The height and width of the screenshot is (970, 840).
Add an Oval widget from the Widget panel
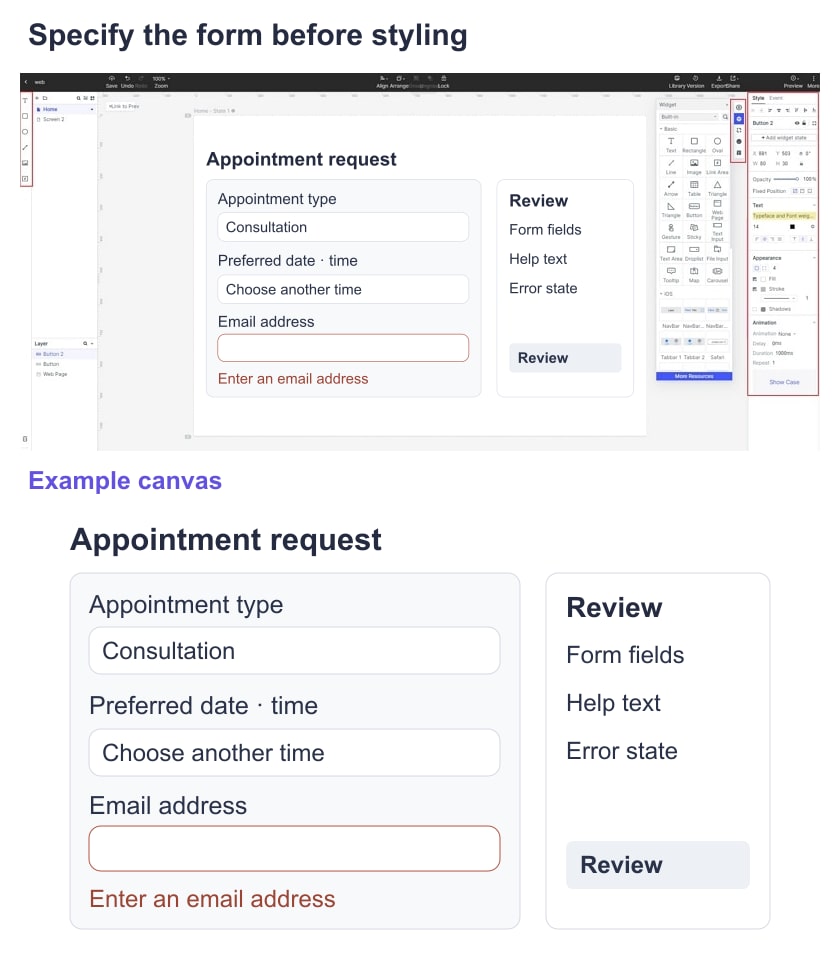tap(718, 145)
